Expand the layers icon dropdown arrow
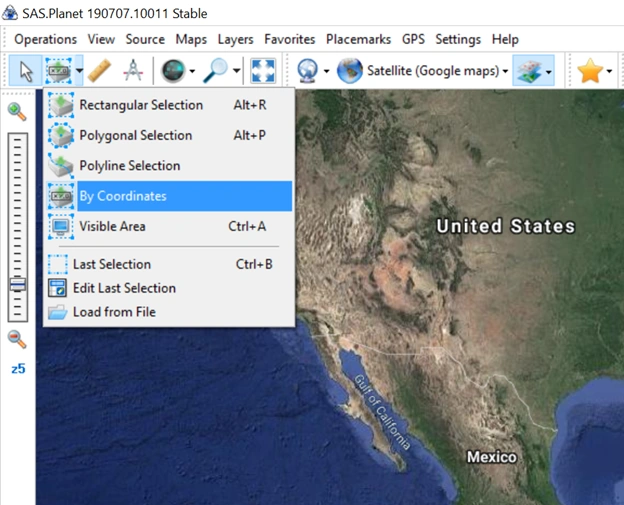 pos(549,71)
